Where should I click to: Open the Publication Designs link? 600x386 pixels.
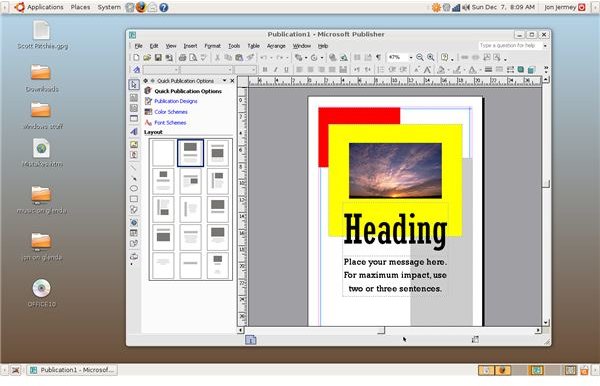pos(176,101)
